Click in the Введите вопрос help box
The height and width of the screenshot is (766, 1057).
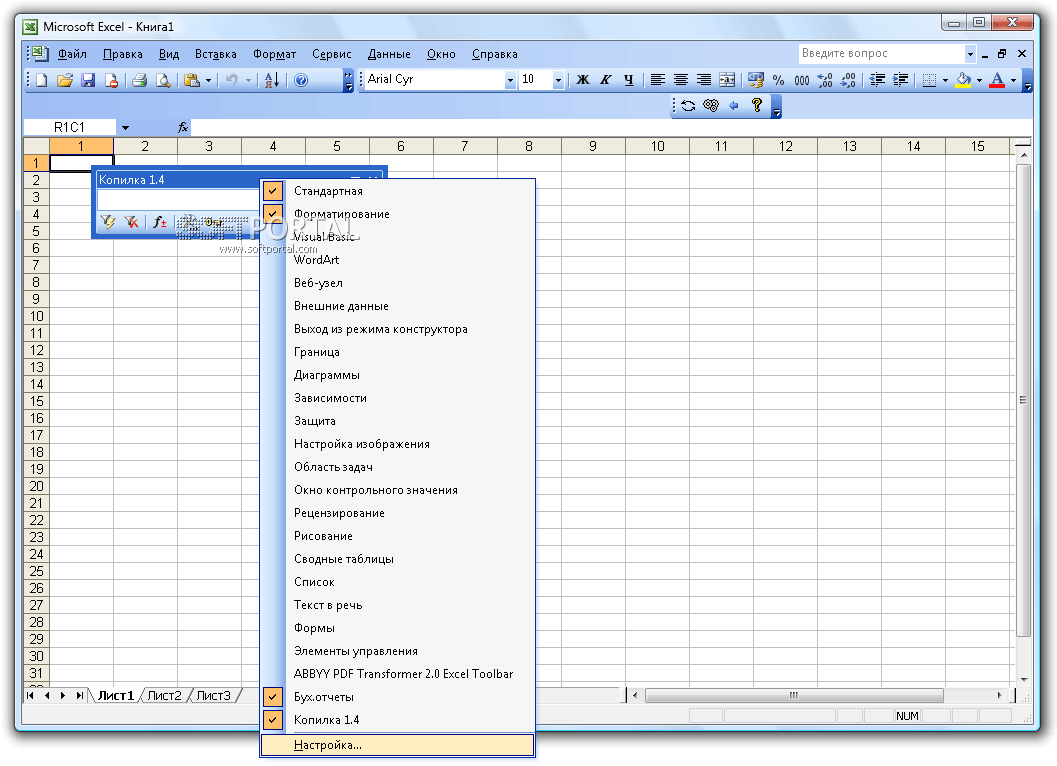[x=882, y=53]
